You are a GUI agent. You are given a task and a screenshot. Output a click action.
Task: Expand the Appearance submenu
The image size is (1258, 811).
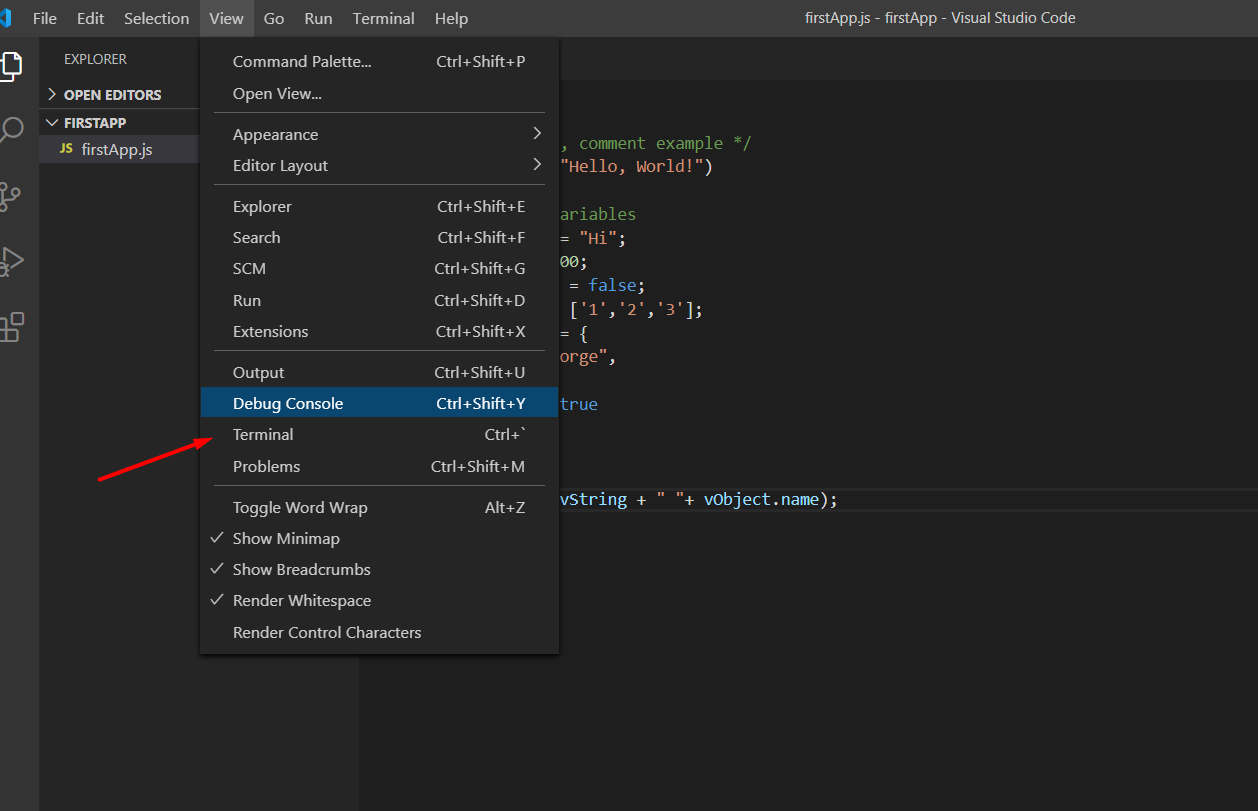click(x=379, y=134)
